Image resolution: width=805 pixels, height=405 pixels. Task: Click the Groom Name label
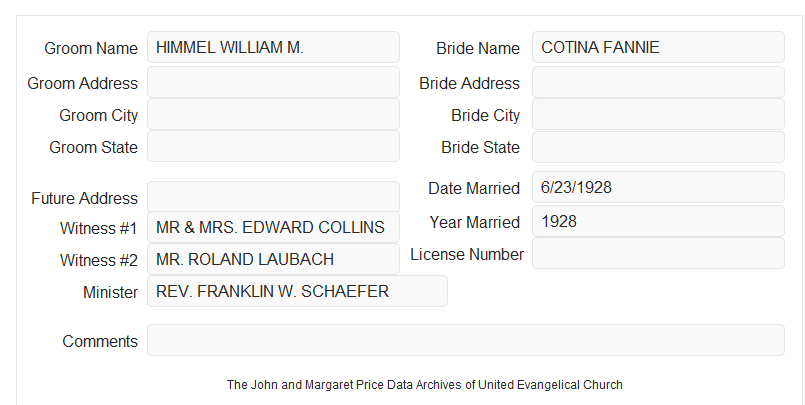pyautogui.click(x=91, y=48)
